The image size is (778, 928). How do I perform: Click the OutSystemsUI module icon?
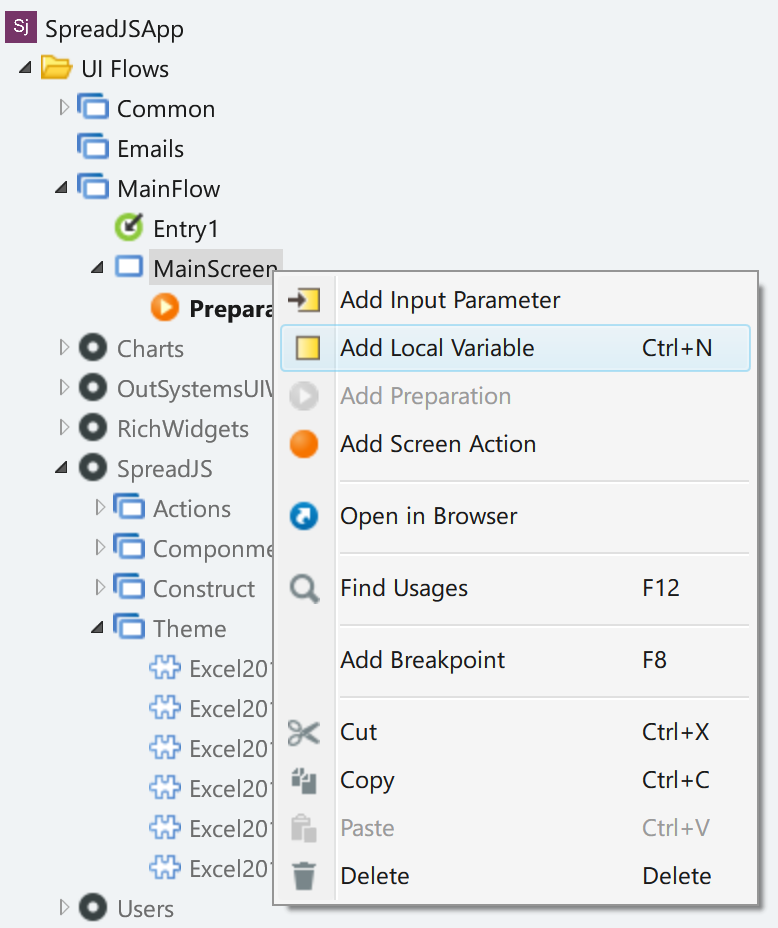click(x=93, y=388)
